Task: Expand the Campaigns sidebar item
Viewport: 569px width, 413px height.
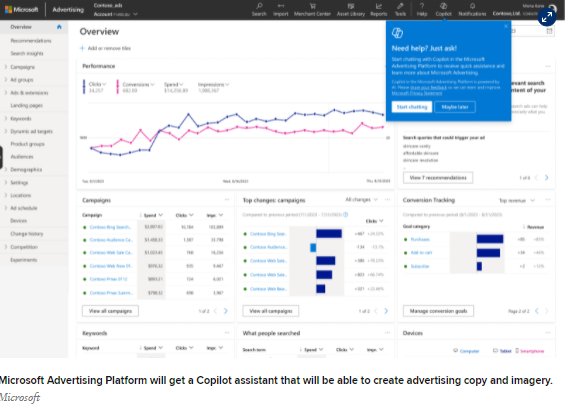Action: click(6, 67)
